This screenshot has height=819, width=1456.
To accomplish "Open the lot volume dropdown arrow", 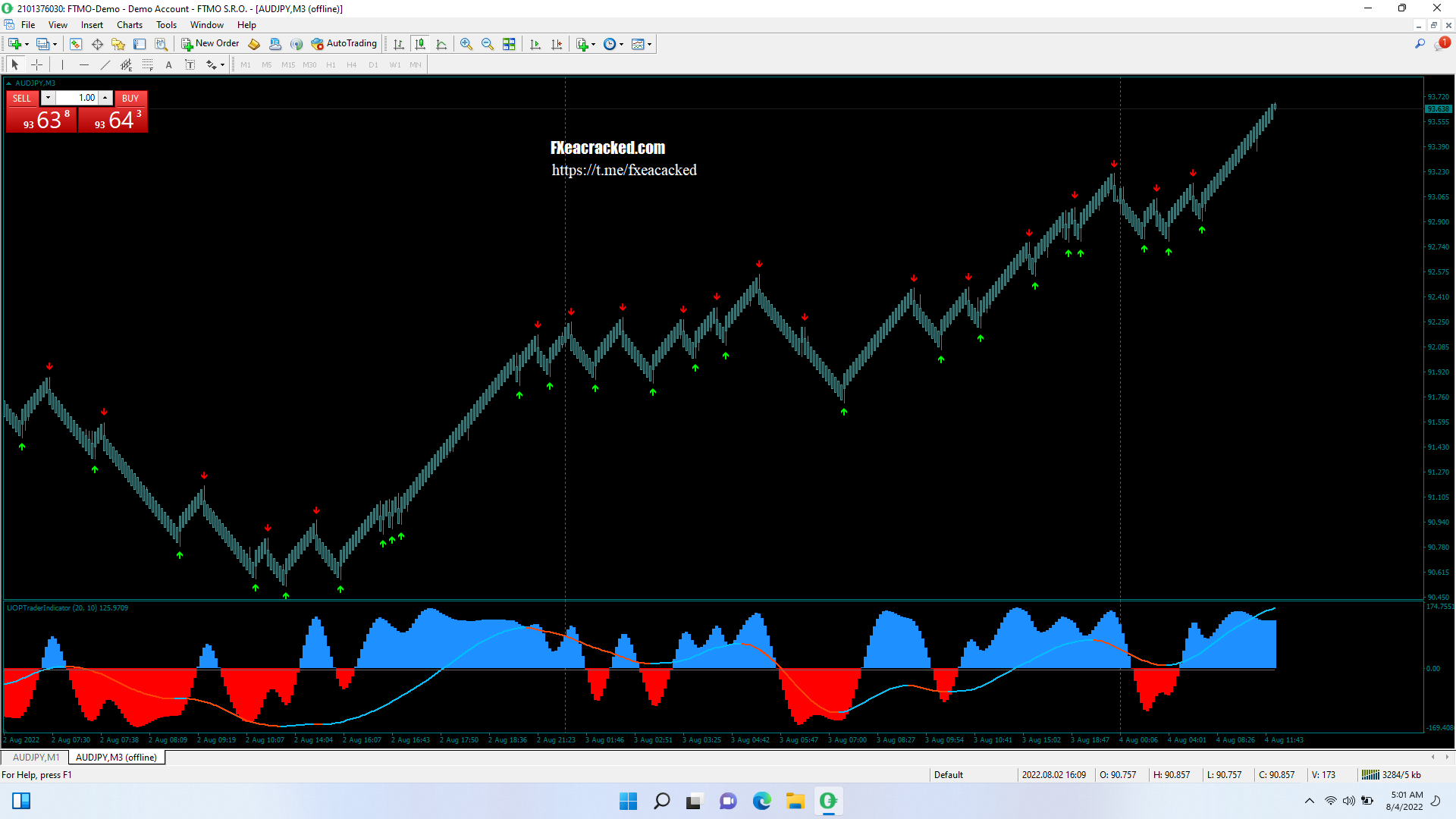I will [x=48, y=98].
